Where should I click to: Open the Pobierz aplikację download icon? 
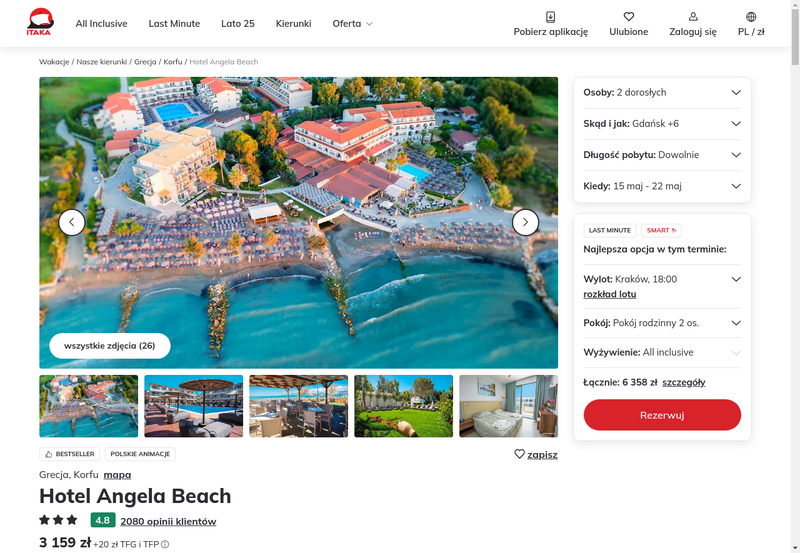(x=551, y=17)
